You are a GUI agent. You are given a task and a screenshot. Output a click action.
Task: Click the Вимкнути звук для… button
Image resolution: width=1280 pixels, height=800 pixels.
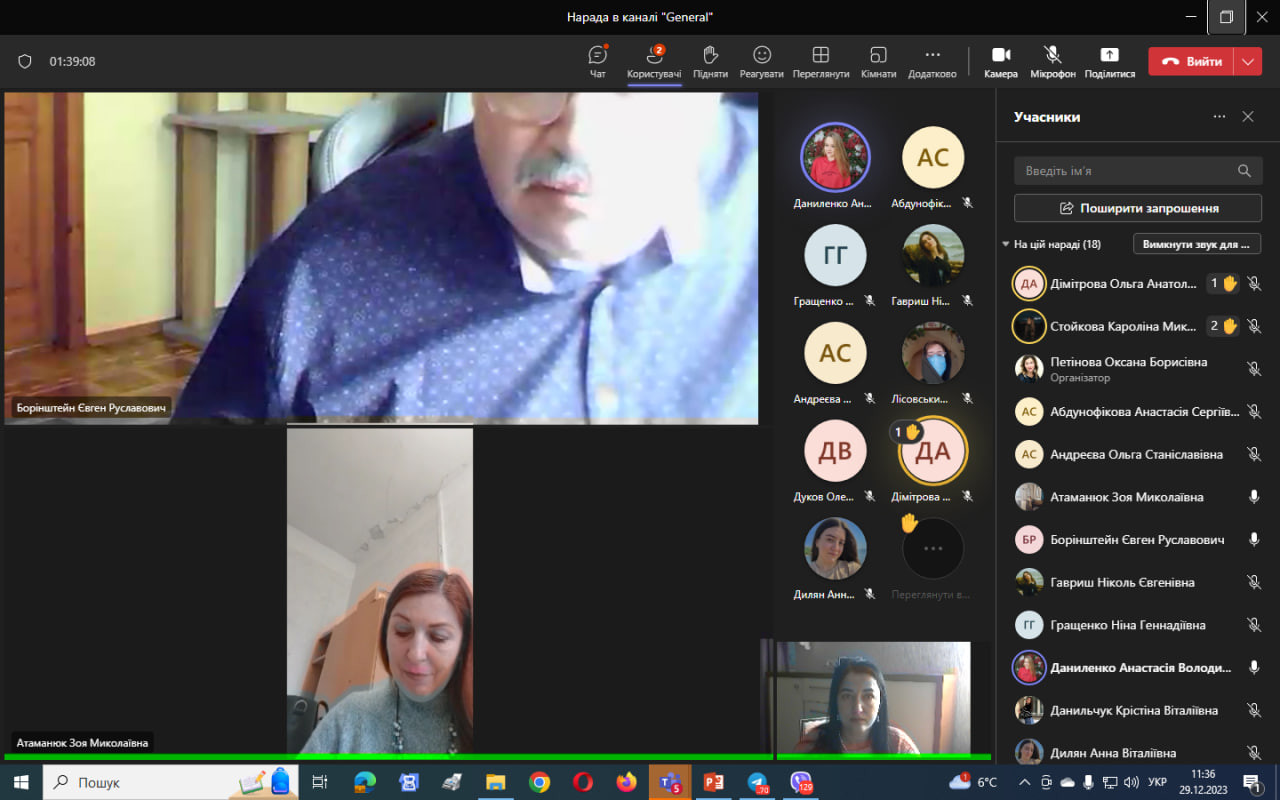(x=1197, y=244)
